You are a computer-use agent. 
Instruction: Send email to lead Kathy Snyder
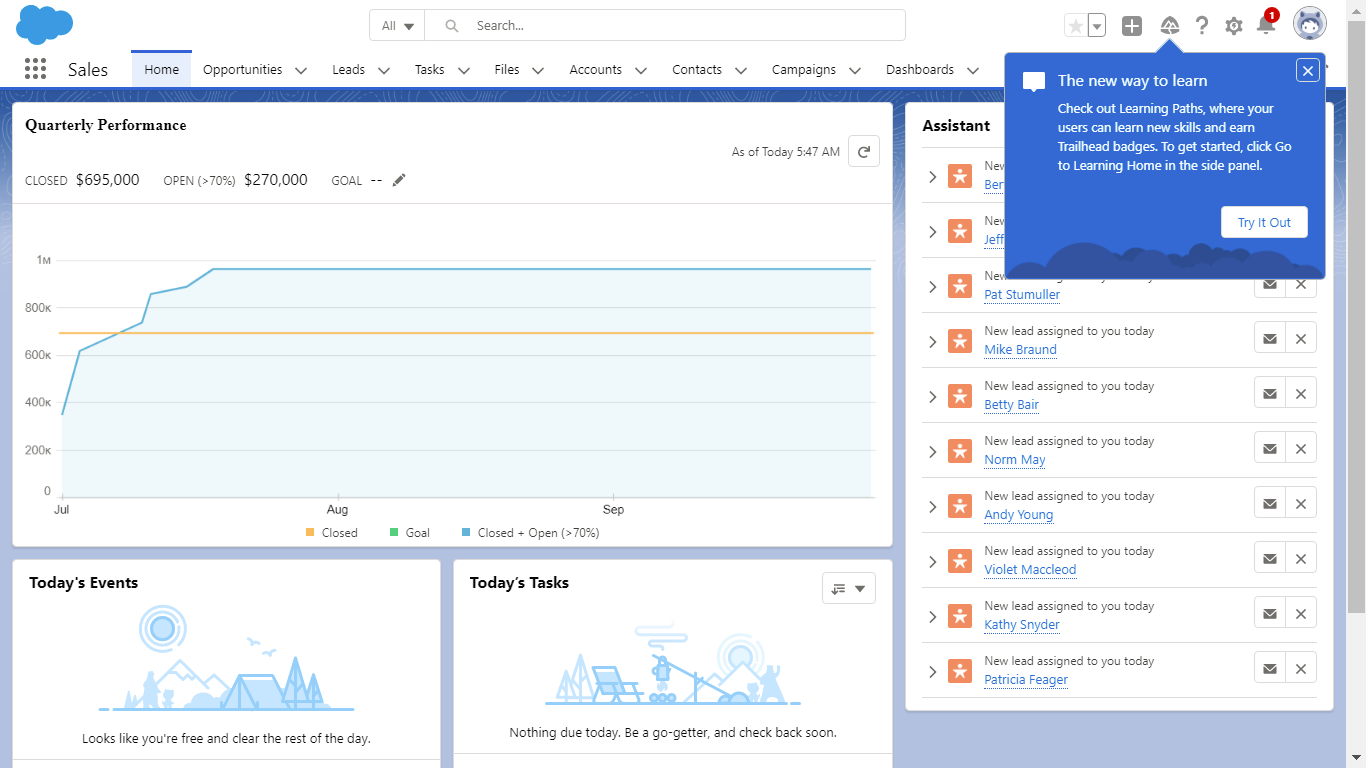(1270, 613)
